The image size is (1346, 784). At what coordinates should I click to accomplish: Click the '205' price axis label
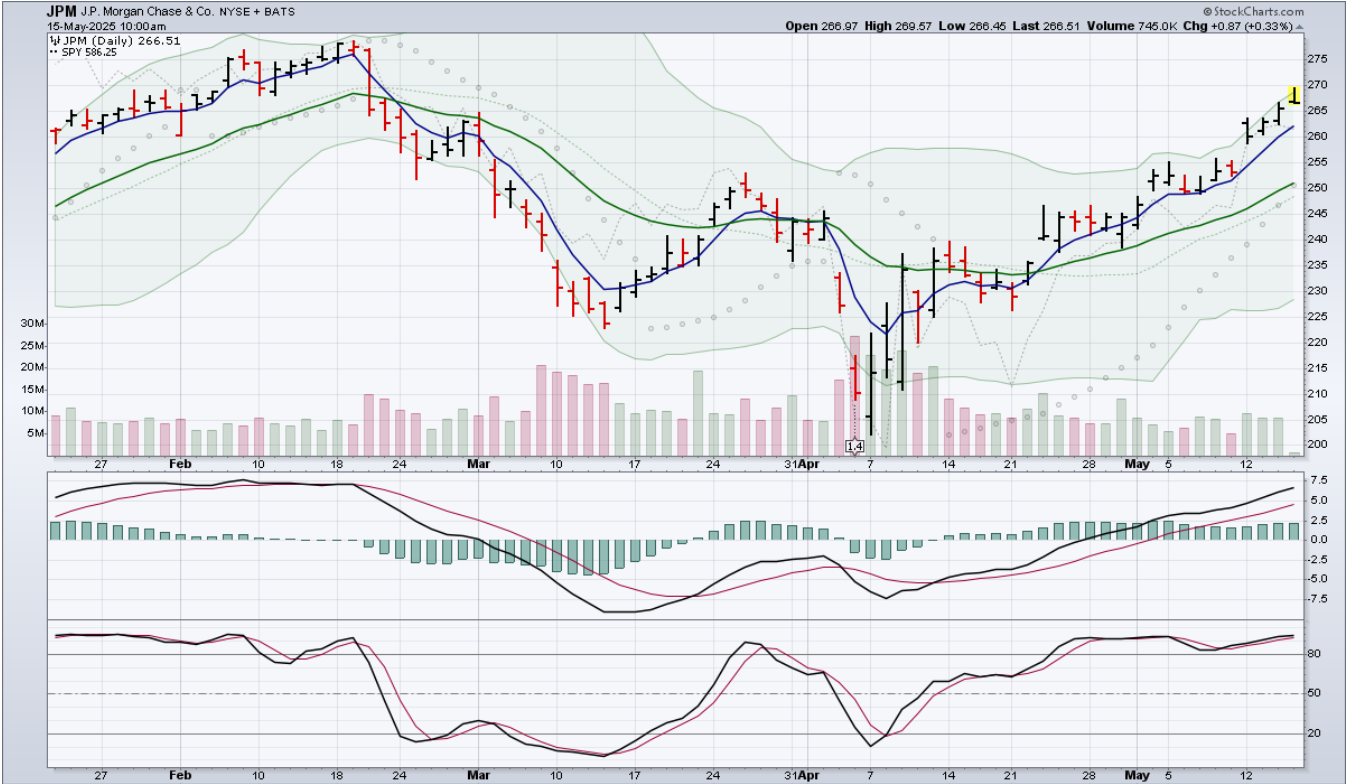click(1318, 419)
